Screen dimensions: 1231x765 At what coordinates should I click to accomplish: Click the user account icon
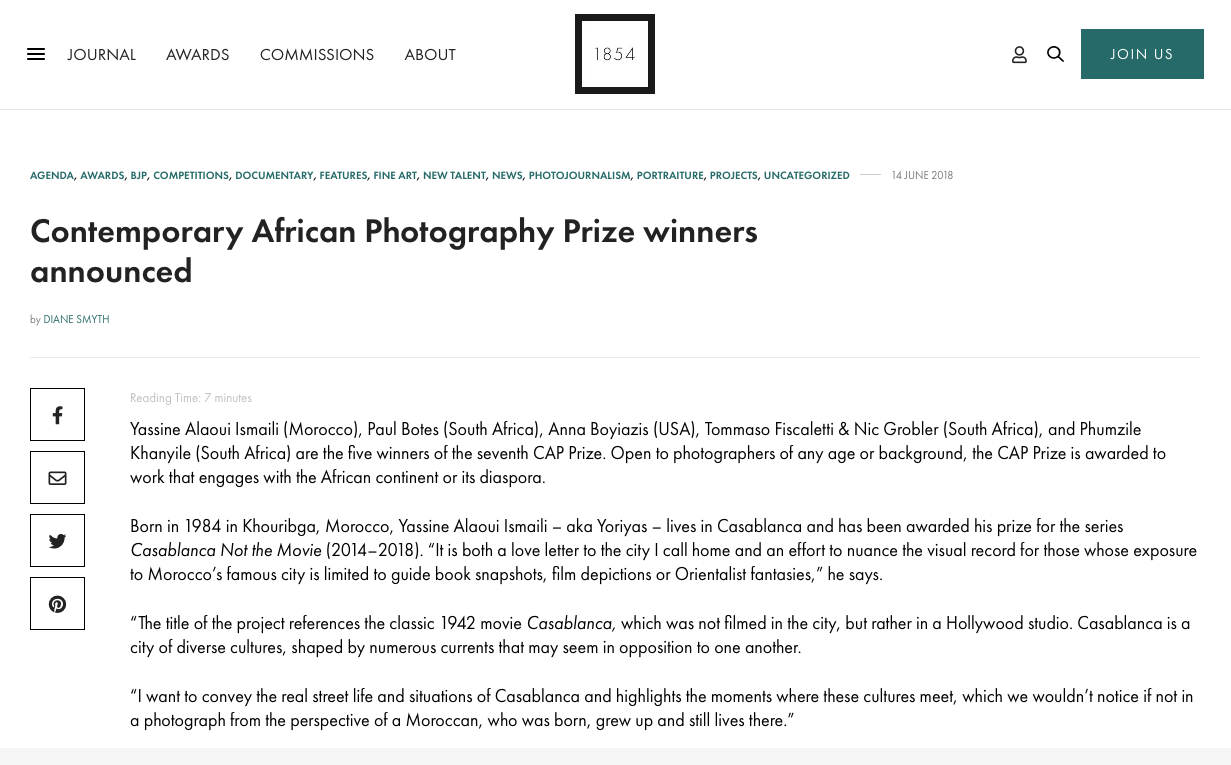(1019, 55)
